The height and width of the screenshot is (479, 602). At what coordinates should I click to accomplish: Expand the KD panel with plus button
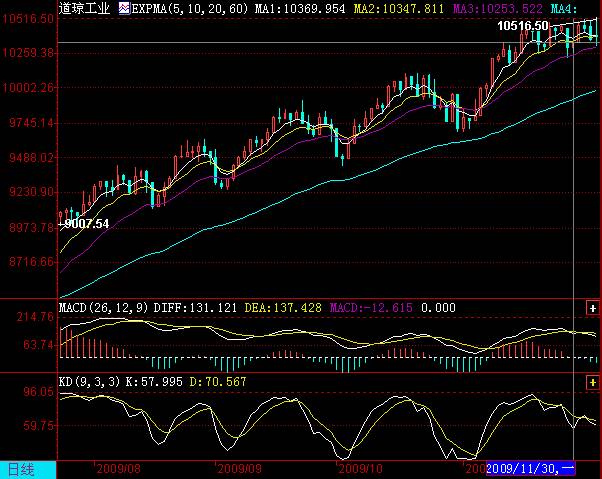pyautogui.click(x=592, y=382)
